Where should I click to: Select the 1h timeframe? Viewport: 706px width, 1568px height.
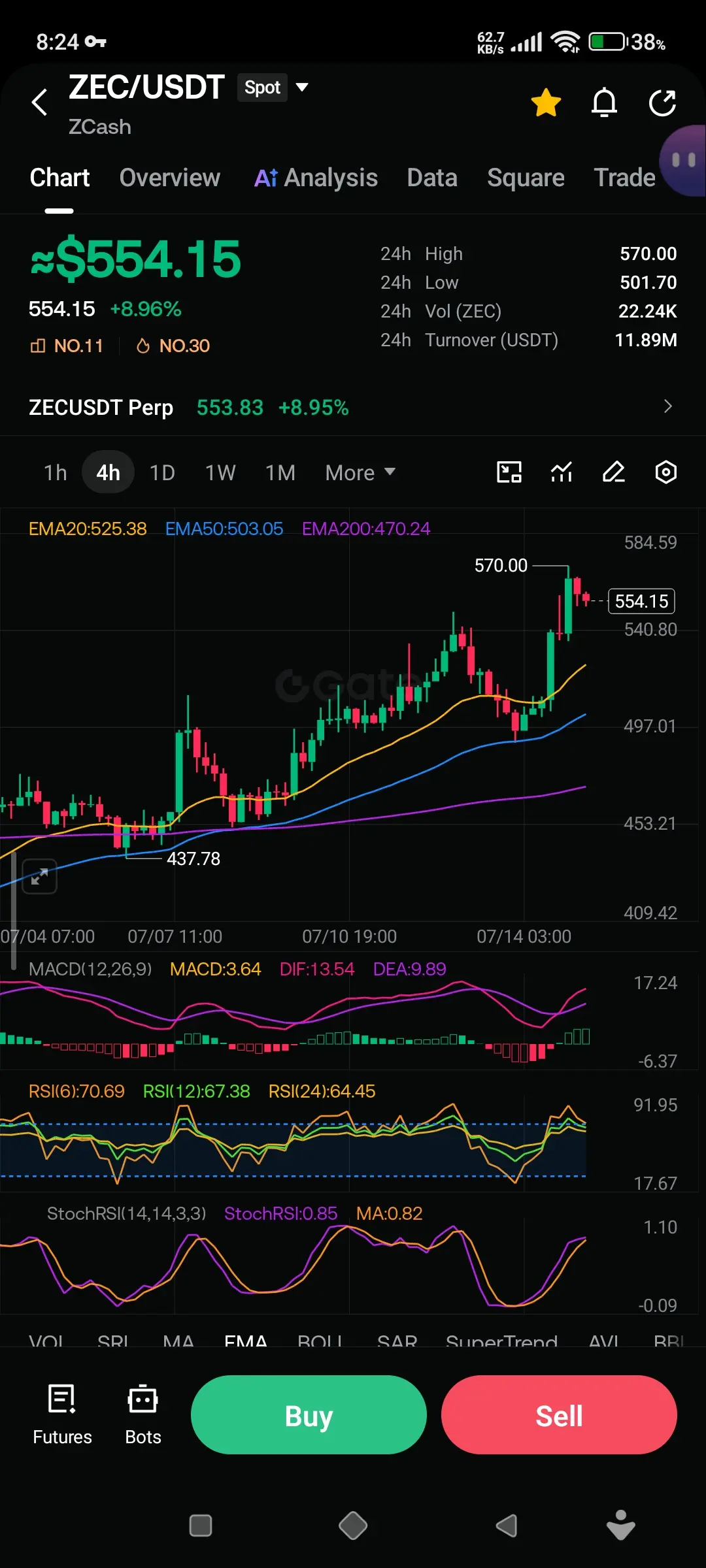click(56, 472)
